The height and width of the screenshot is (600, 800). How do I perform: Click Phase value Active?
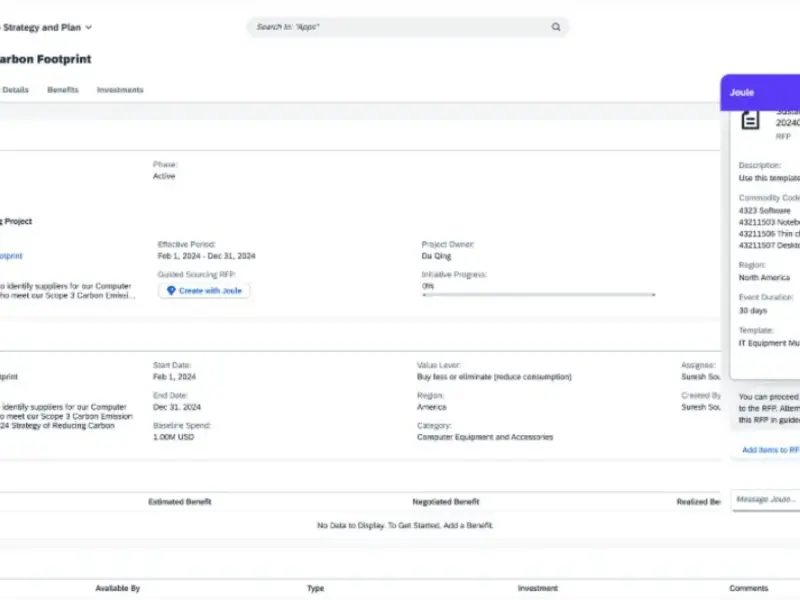pos(164,176)
